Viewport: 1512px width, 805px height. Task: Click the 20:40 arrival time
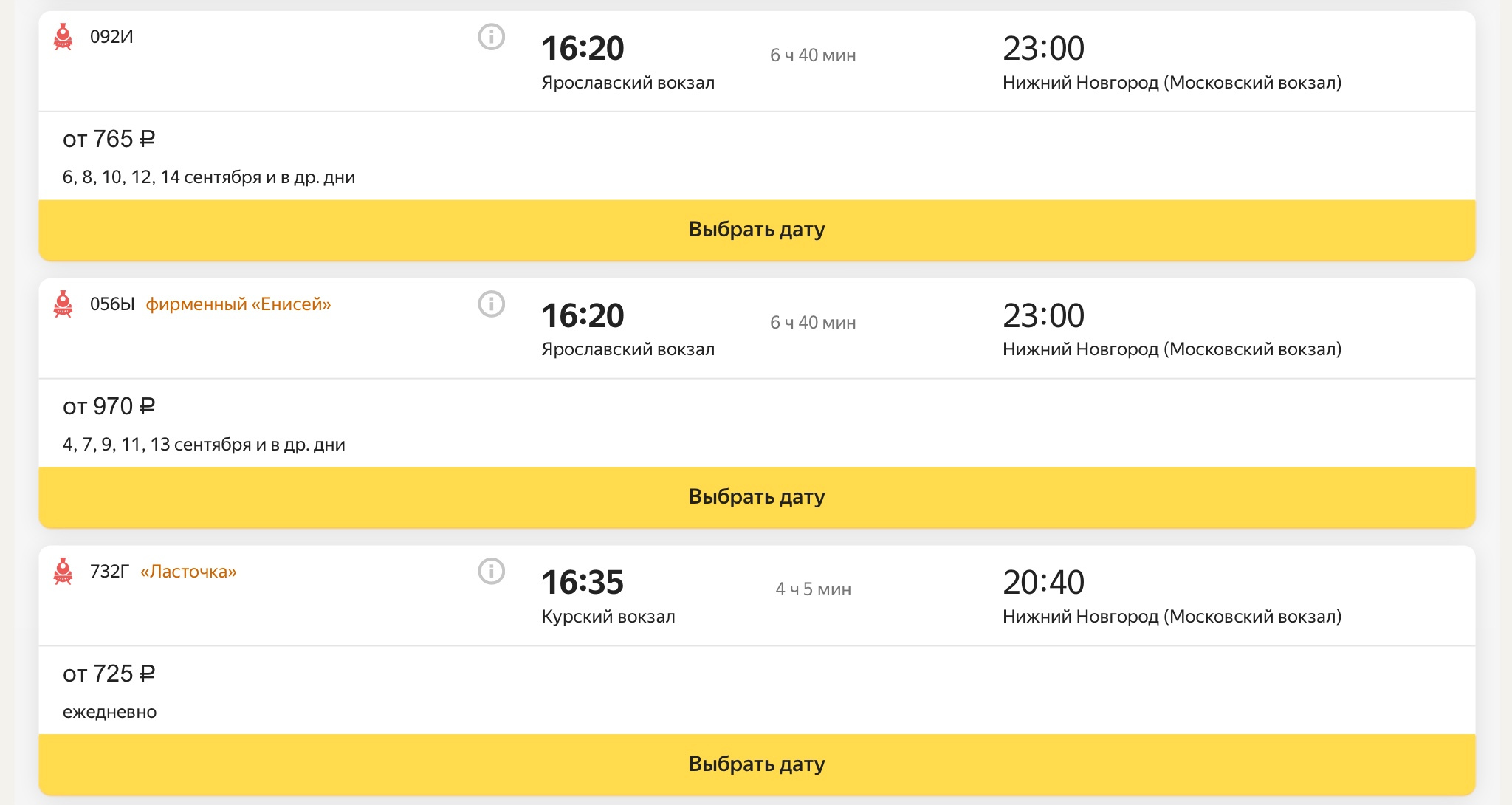click(1043, 583)
